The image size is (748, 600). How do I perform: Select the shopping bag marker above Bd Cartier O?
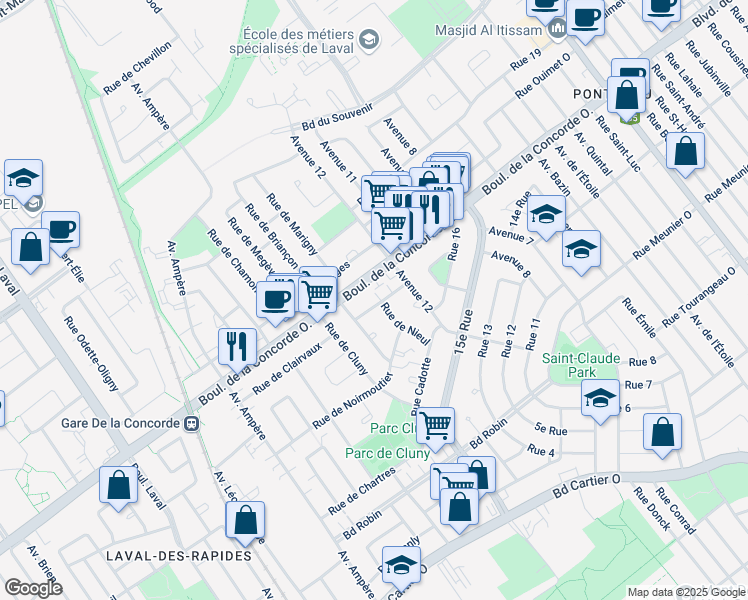pos(459,507)
